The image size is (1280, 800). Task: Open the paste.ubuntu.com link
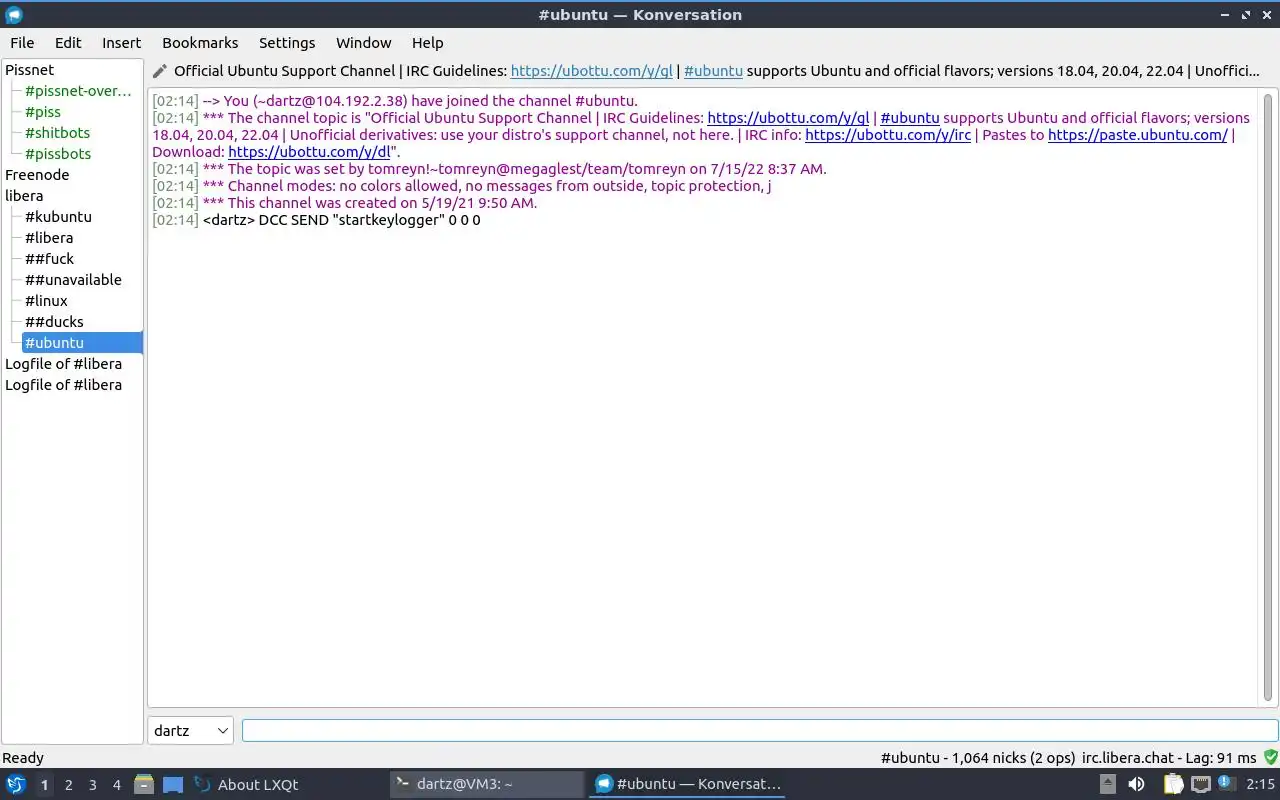click(x=1138, y=135)
